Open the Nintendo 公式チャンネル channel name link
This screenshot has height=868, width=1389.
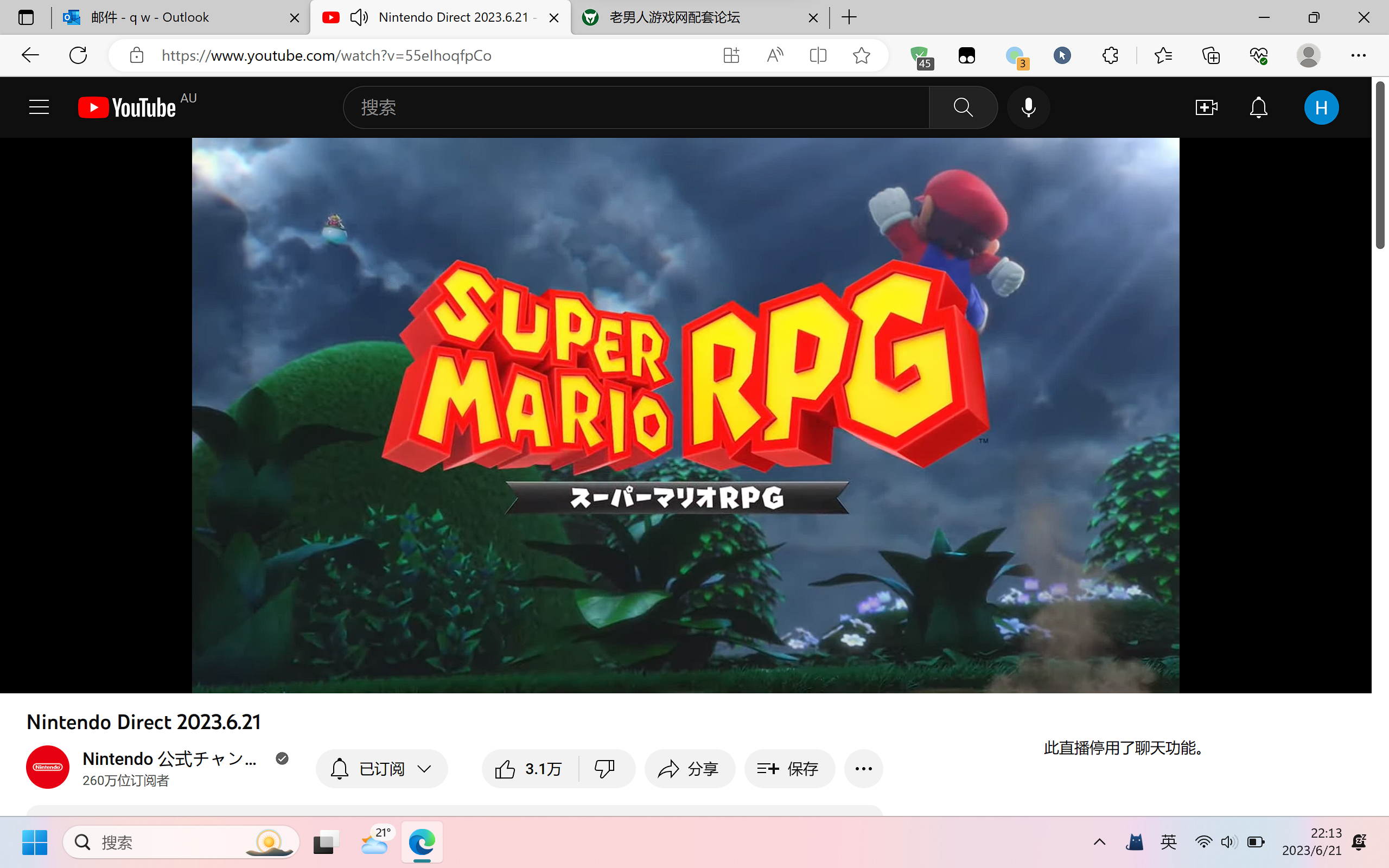169,759
